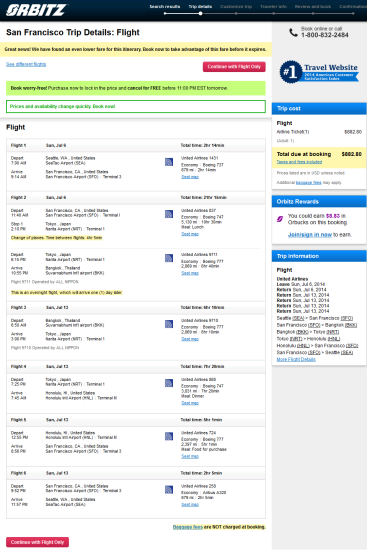Viewport: 367px width, 550px height.
Task: Click the phone icon beside 1-800-832-2484
Action: [293, 33]
